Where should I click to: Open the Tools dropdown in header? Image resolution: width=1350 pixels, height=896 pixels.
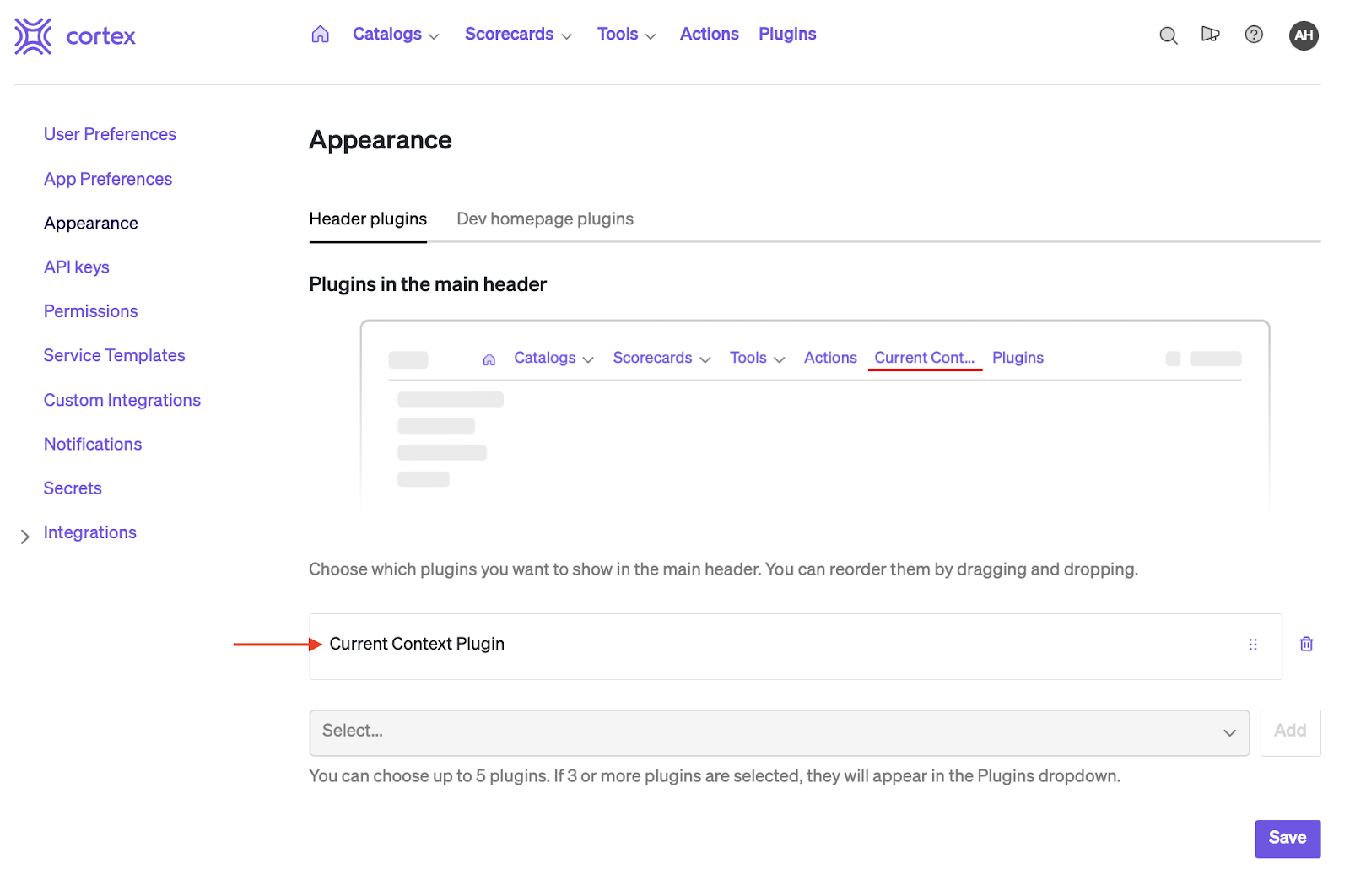[626, 35]
